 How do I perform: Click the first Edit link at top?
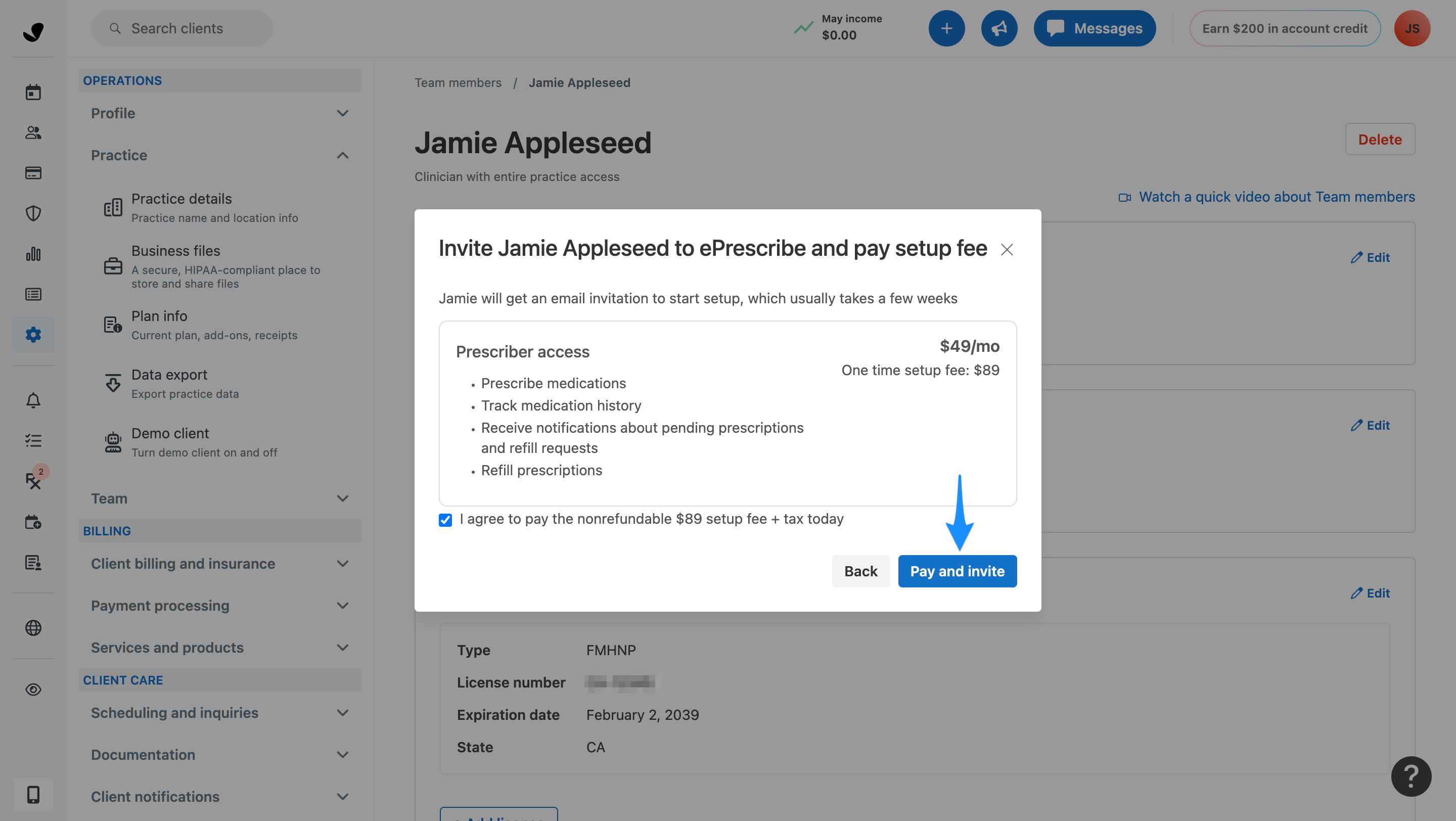pyautogui.click(x=1370, y=257)
